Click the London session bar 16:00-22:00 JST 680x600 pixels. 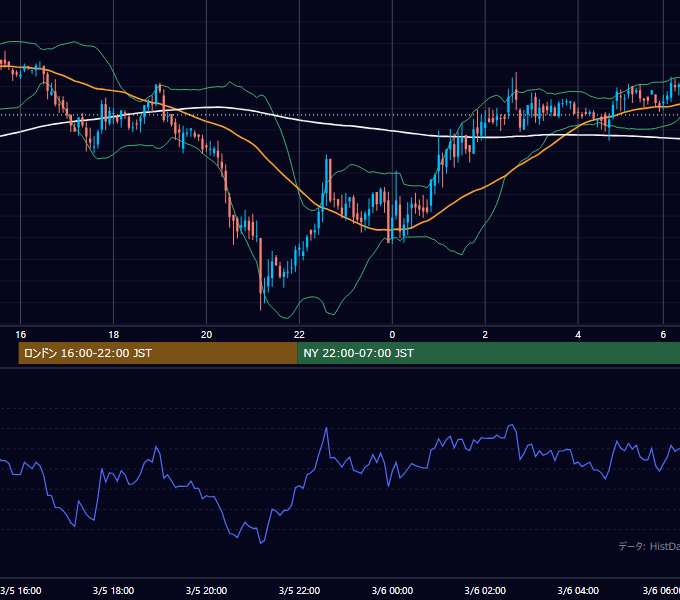point(158,353)
